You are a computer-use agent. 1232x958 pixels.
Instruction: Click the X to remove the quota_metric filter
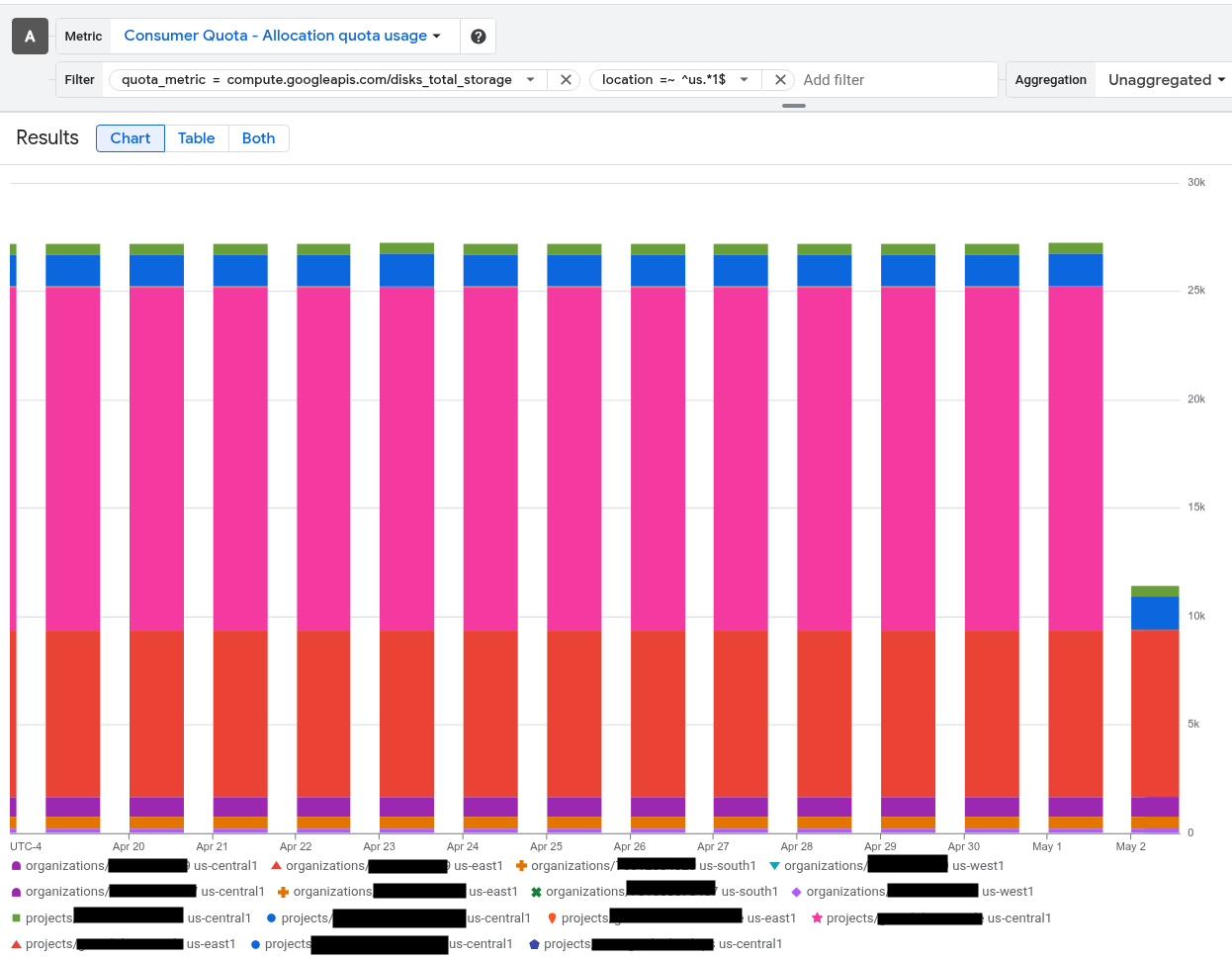pyautogui.click(x=564, y=79)
